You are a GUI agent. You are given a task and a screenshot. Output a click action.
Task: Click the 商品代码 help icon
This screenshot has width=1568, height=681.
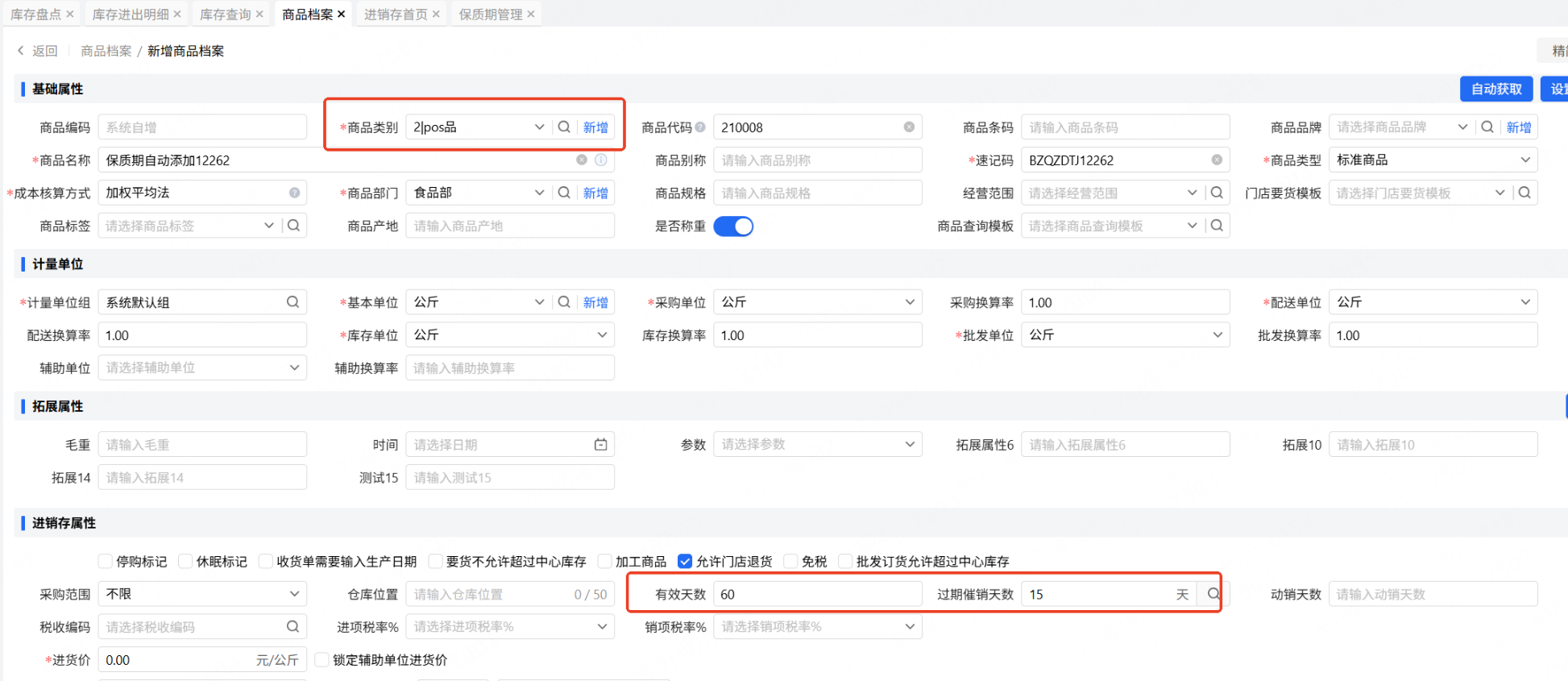pyautogui.click(x=700, y=127)
